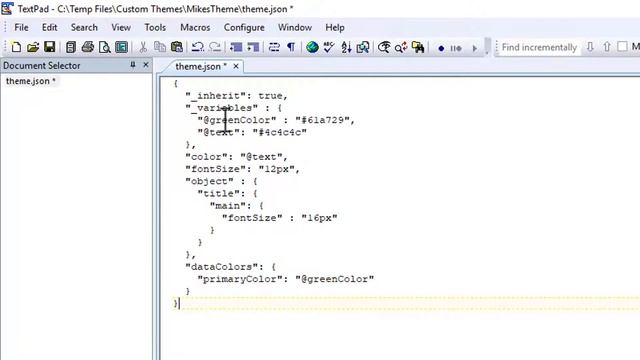Click the Block Unindent icon
Screen dimensions: 640x360
[x=253, y=47]
